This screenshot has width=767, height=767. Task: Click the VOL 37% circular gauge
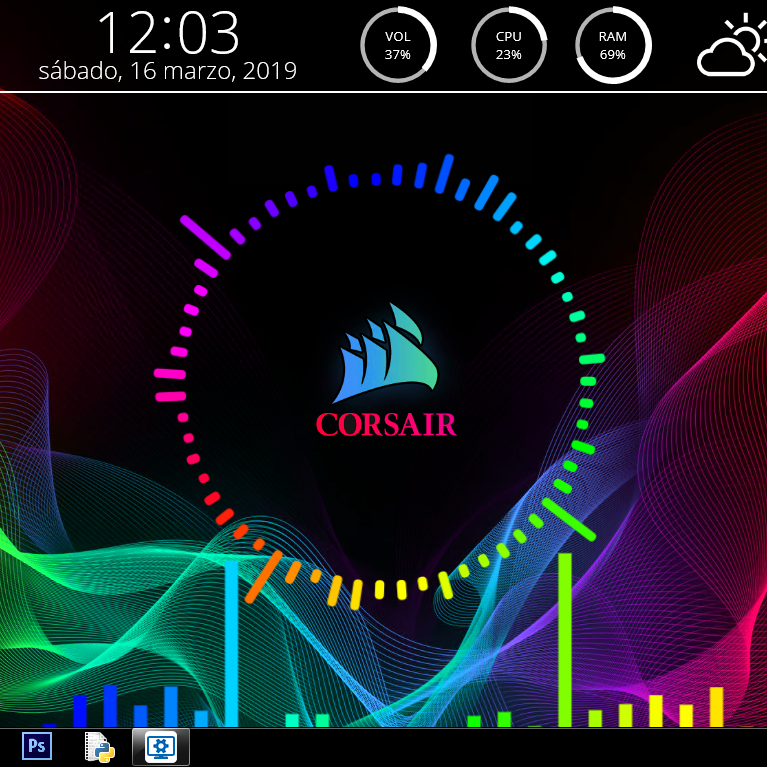point(398,46)
